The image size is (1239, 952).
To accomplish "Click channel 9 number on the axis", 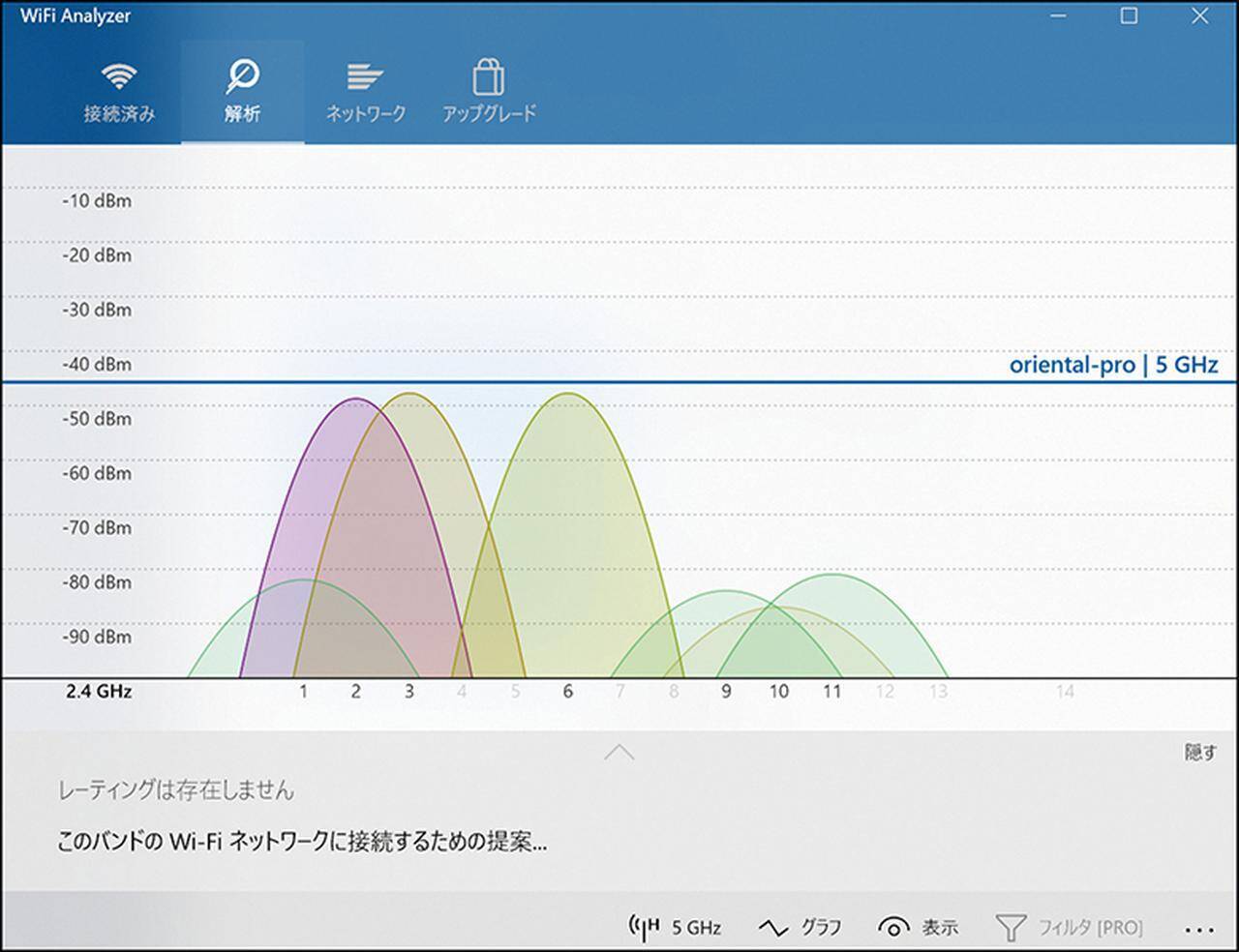I will [726, 691].
